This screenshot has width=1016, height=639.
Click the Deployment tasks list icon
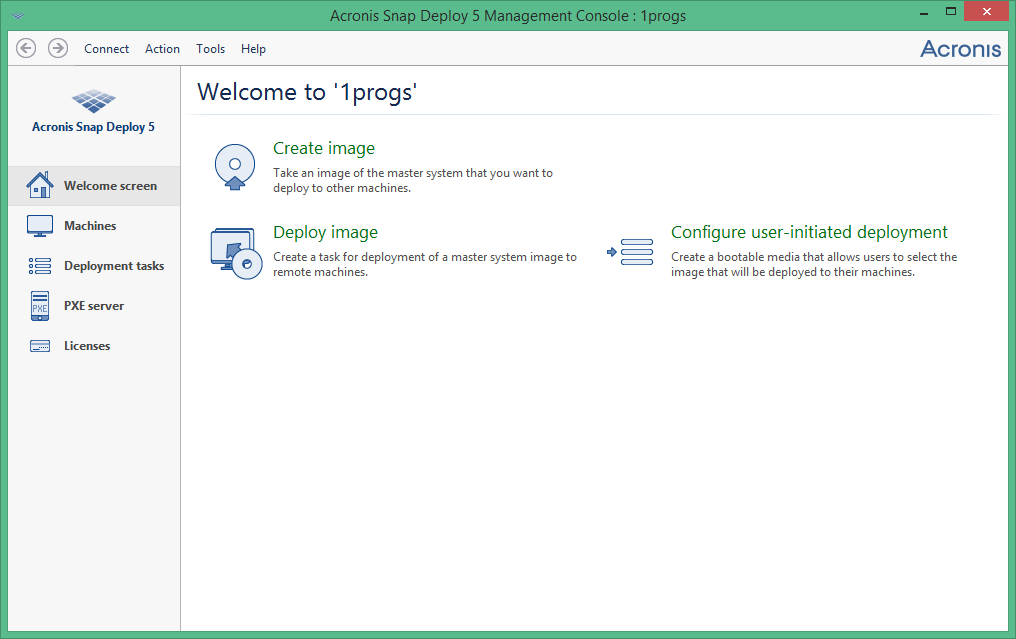pos(40,266)
